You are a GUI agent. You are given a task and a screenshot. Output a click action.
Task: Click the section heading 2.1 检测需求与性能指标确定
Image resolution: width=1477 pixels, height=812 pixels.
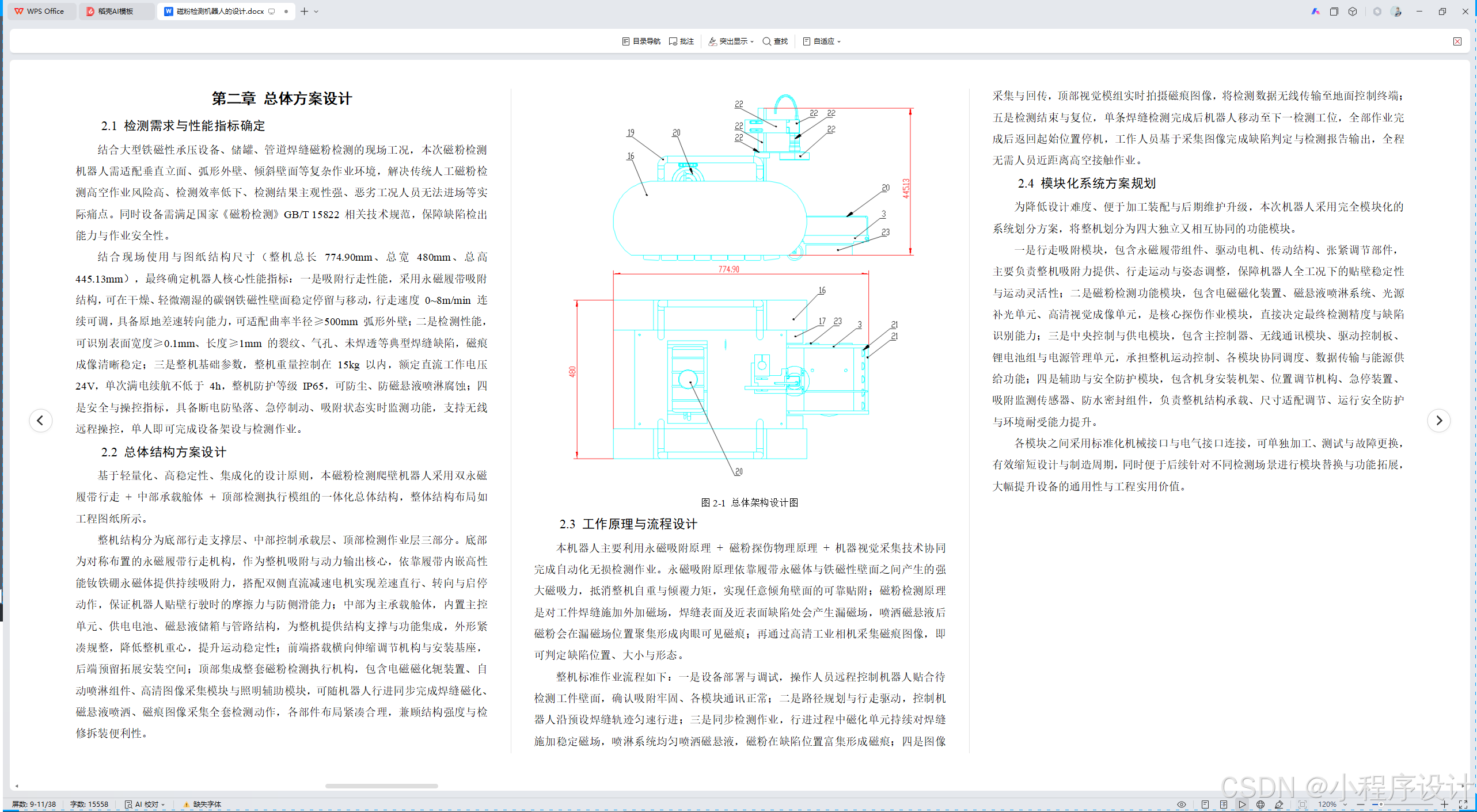[183, 125]
